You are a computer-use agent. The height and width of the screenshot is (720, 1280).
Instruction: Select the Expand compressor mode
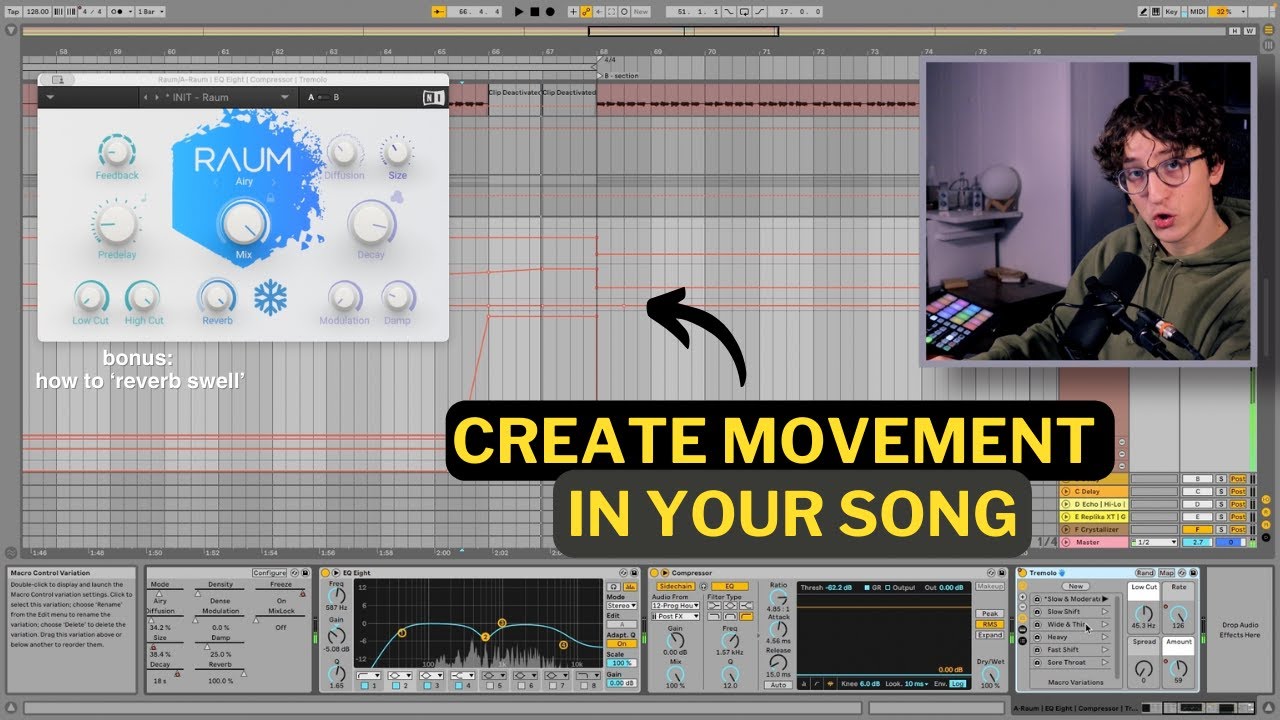[990, 635]
